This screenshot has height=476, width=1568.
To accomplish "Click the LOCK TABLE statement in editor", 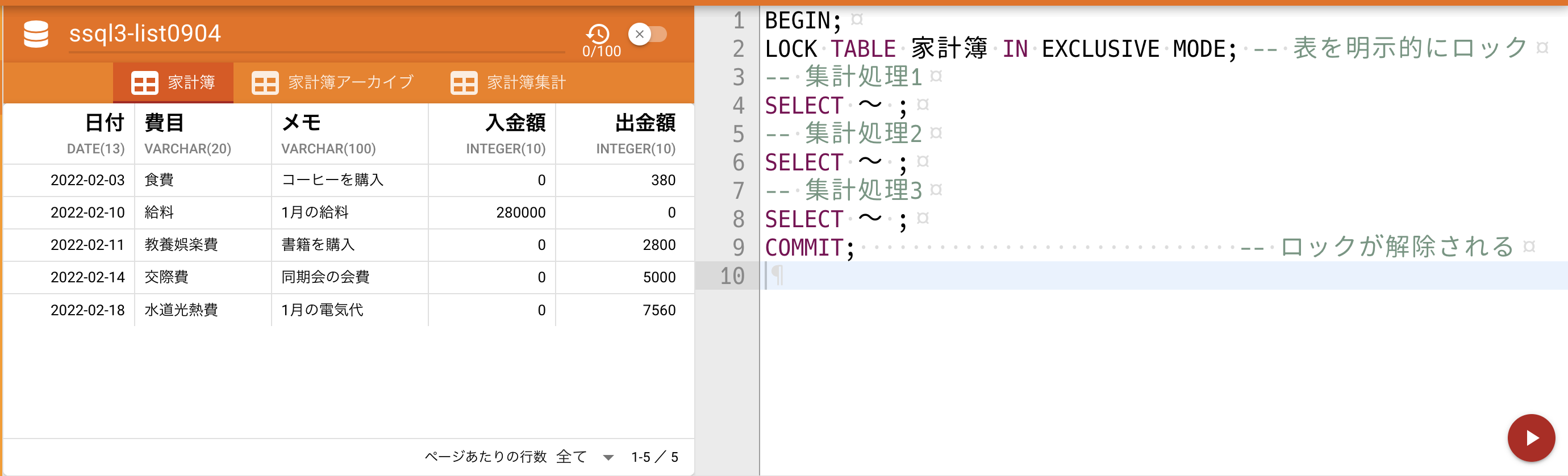I will [1000, 49].
